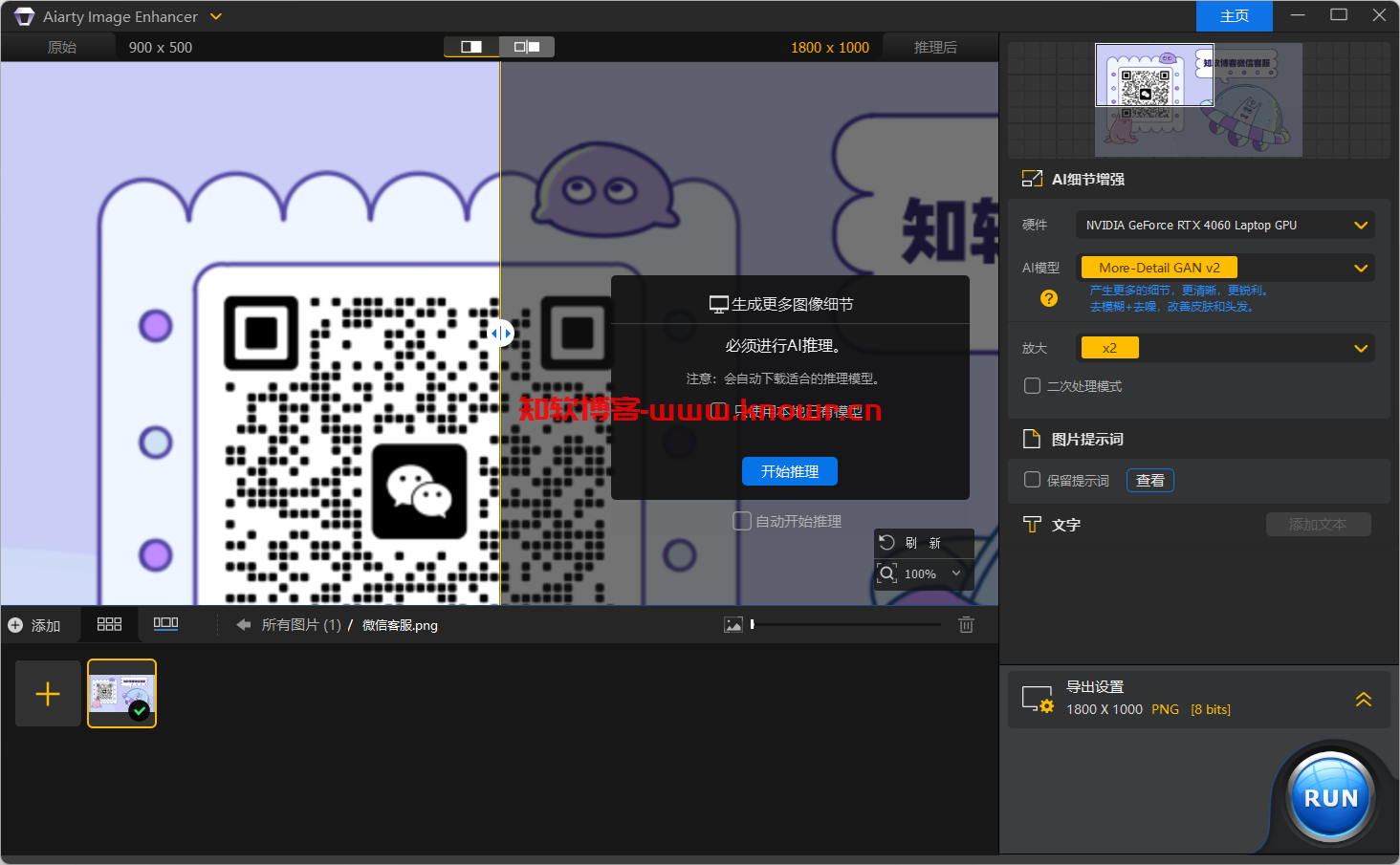Screen dimensions: 1400x865
Task: Click the split divider handle
Action: click(x=500, y=333)
